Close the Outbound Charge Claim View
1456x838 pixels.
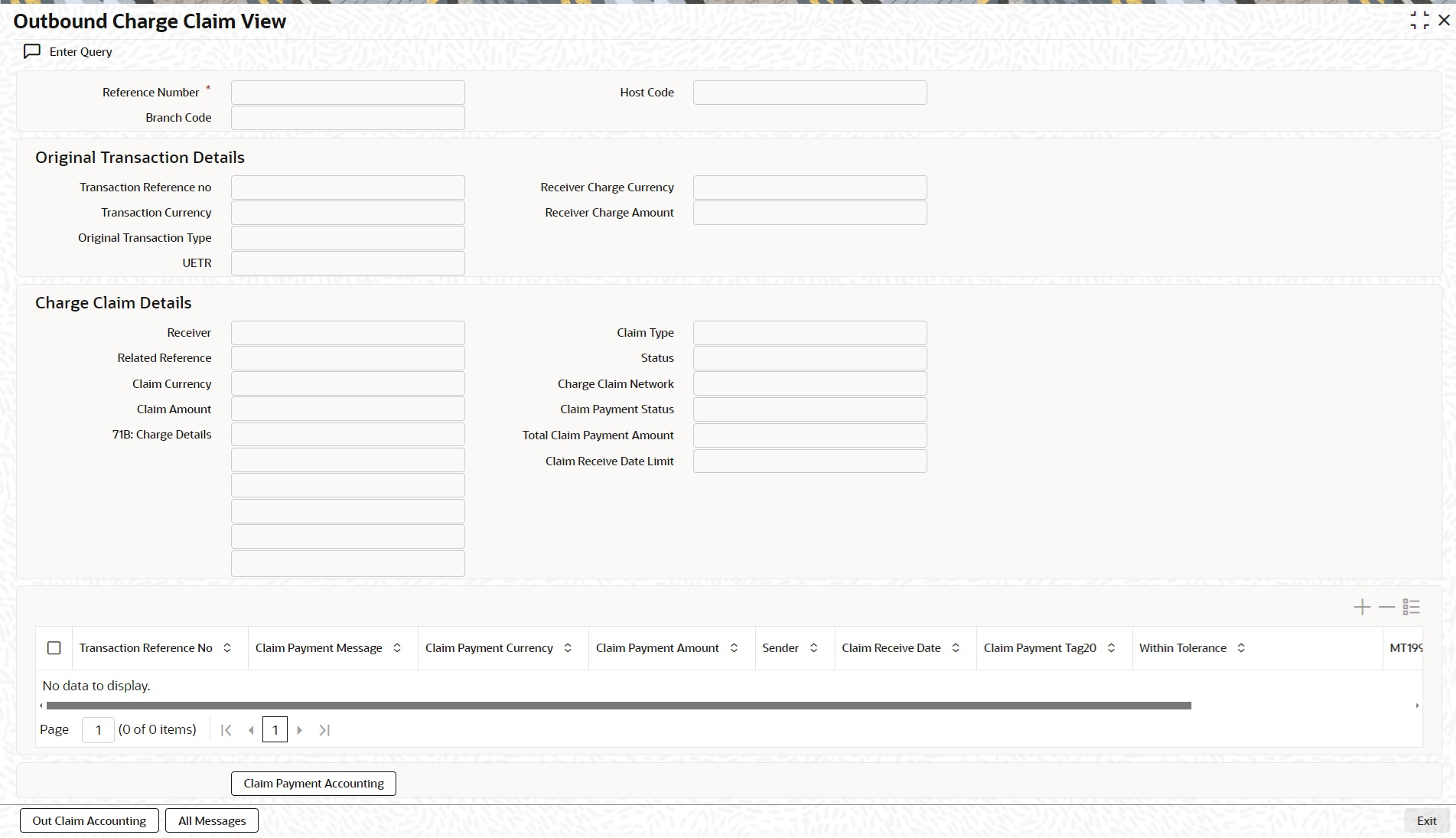tap(1445, 21)
